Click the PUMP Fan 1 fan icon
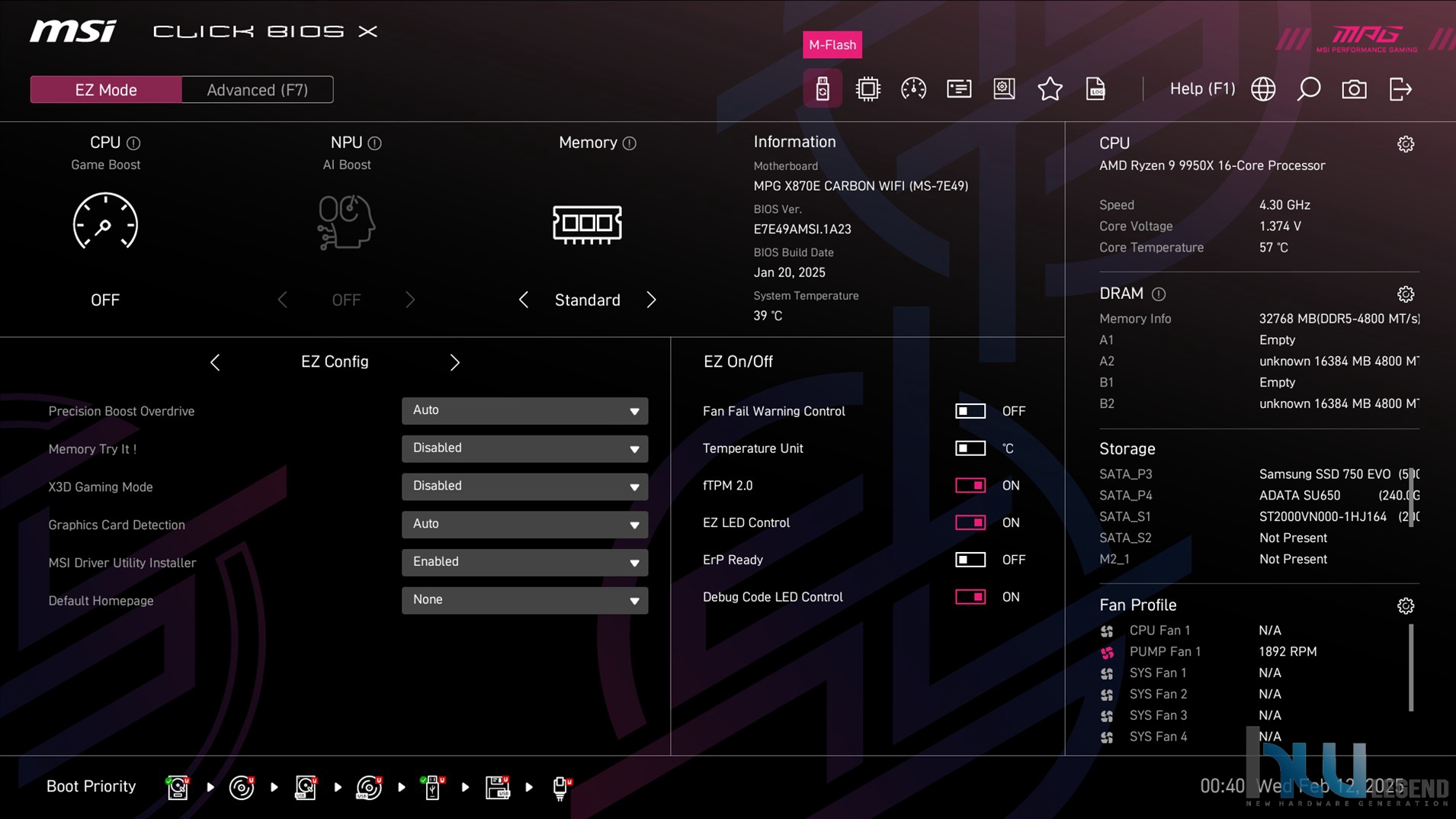Screen dimensions: 1456x819 [1107, 652]
